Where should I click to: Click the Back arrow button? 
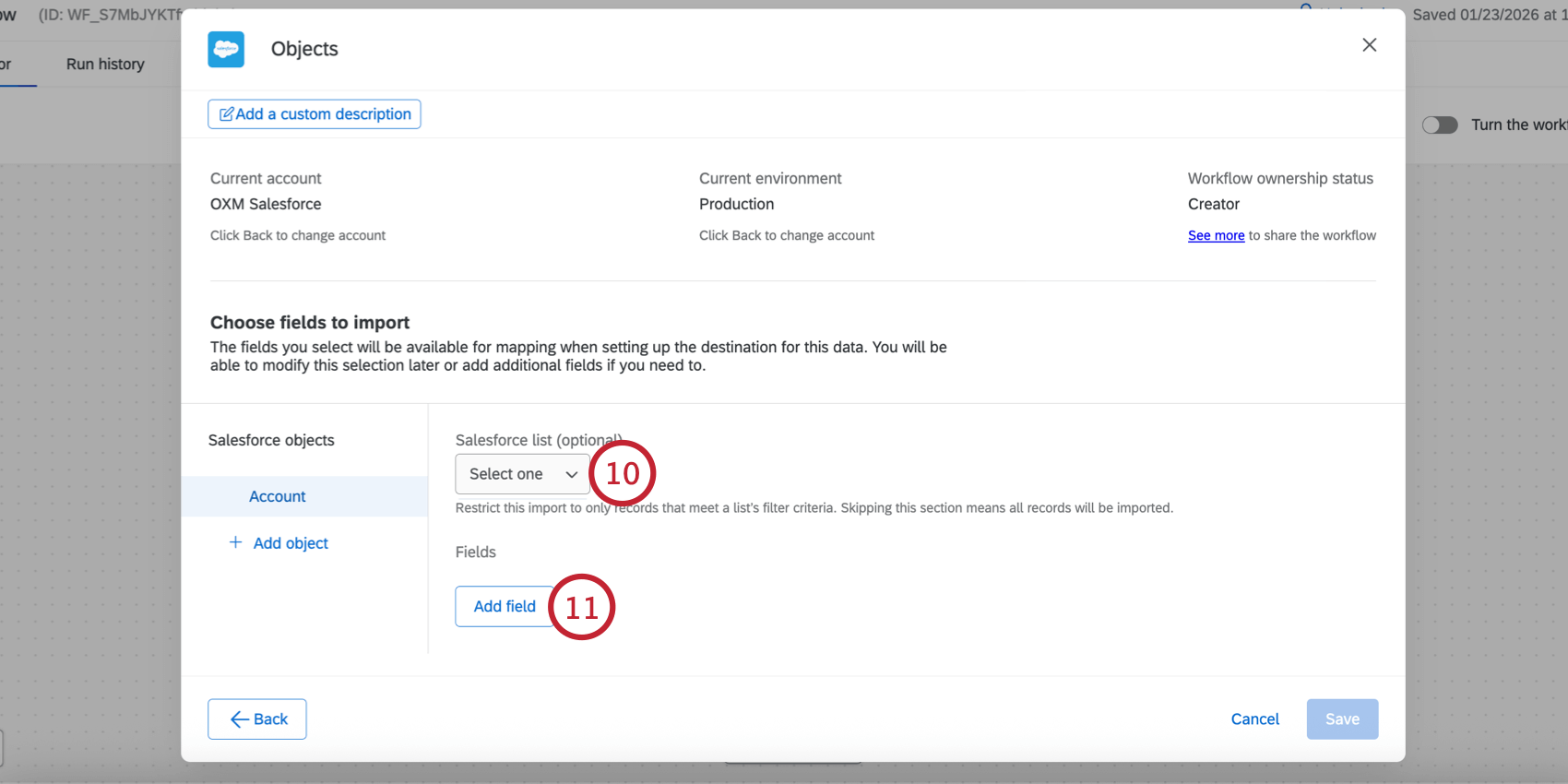coord(257,719)
